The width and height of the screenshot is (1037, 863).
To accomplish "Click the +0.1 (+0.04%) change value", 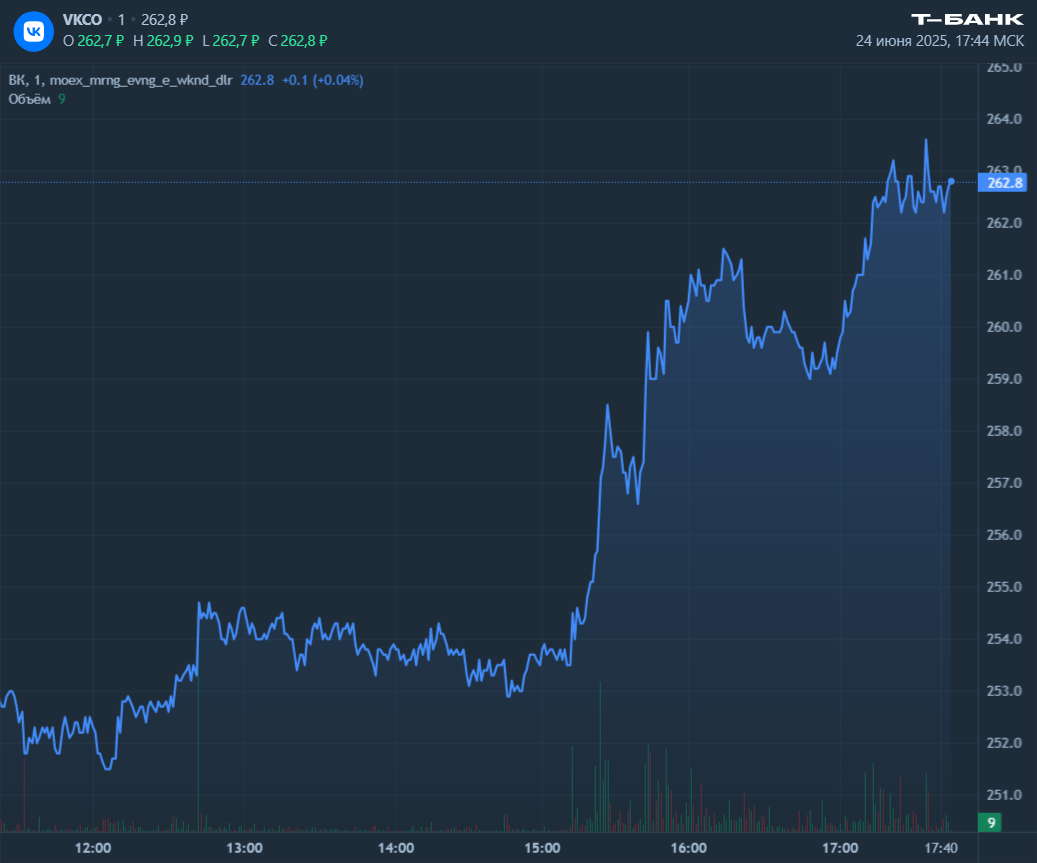I will point(322,80).
